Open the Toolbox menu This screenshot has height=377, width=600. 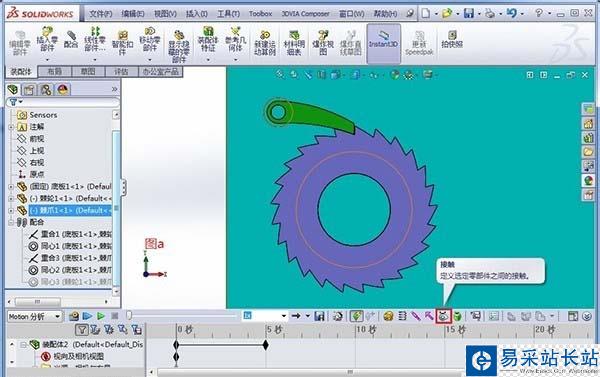tap(261, 14)
